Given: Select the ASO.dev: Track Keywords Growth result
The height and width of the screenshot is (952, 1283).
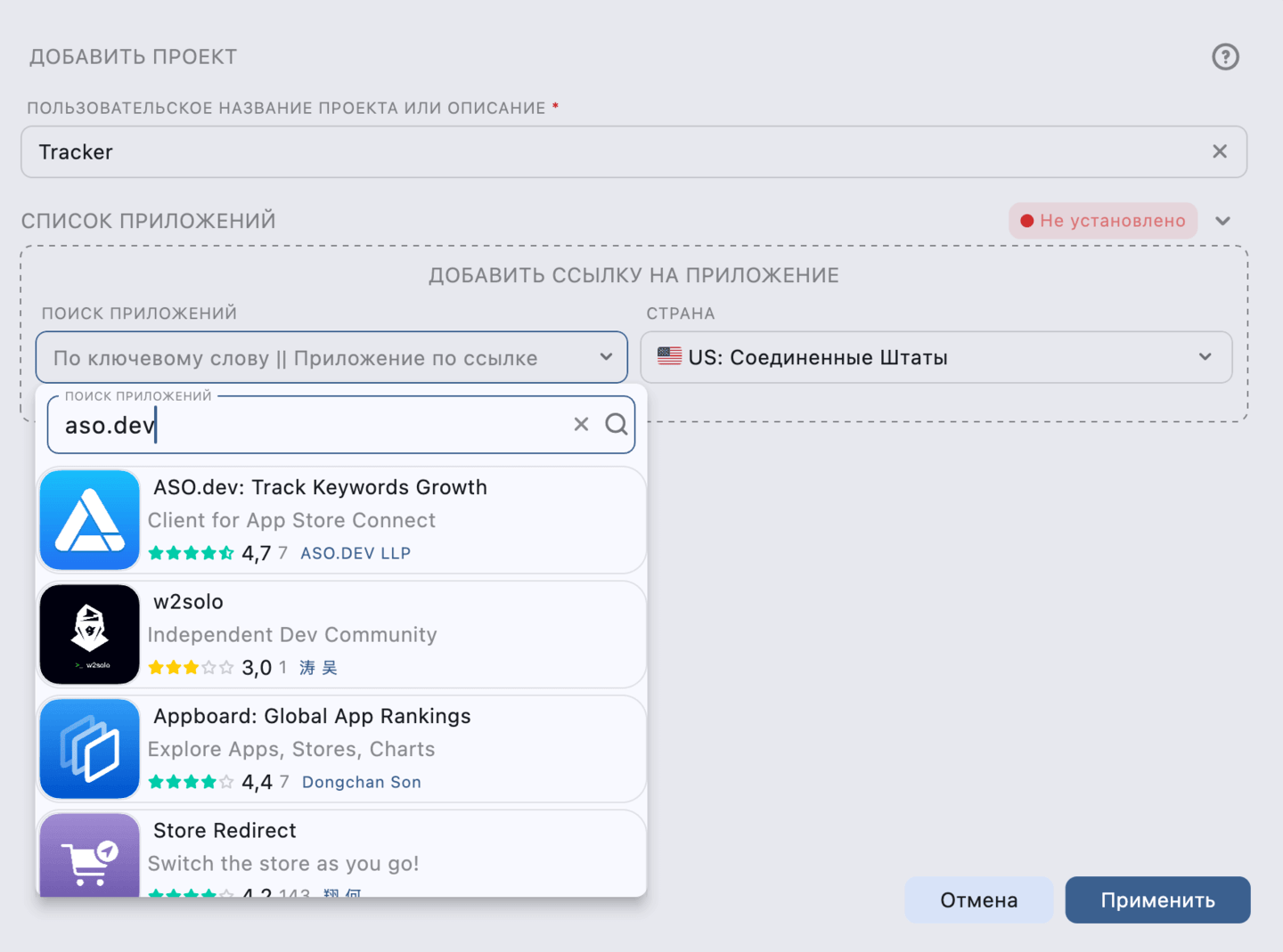Looking at the screenshot, I should pyautogui.click(x=356, y=520).
